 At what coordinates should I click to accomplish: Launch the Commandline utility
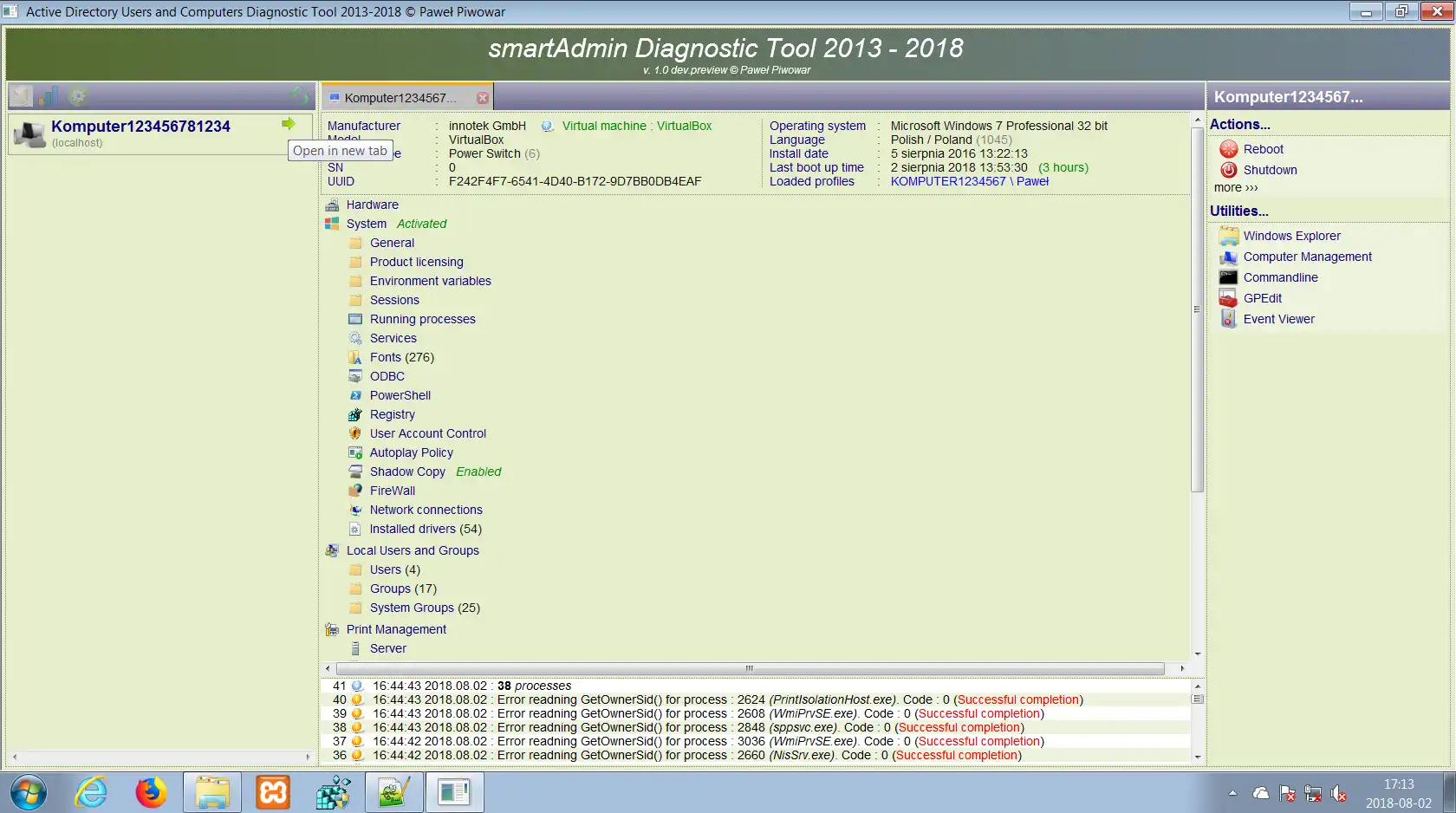(1281, 277)
